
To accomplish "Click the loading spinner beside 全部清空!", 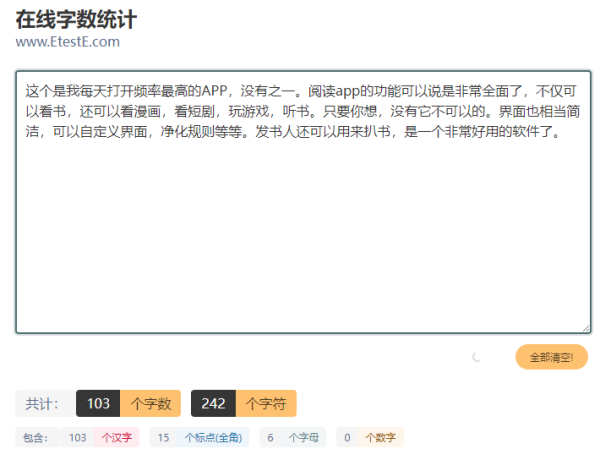I will pyautogui.click(x=476, y=357).
